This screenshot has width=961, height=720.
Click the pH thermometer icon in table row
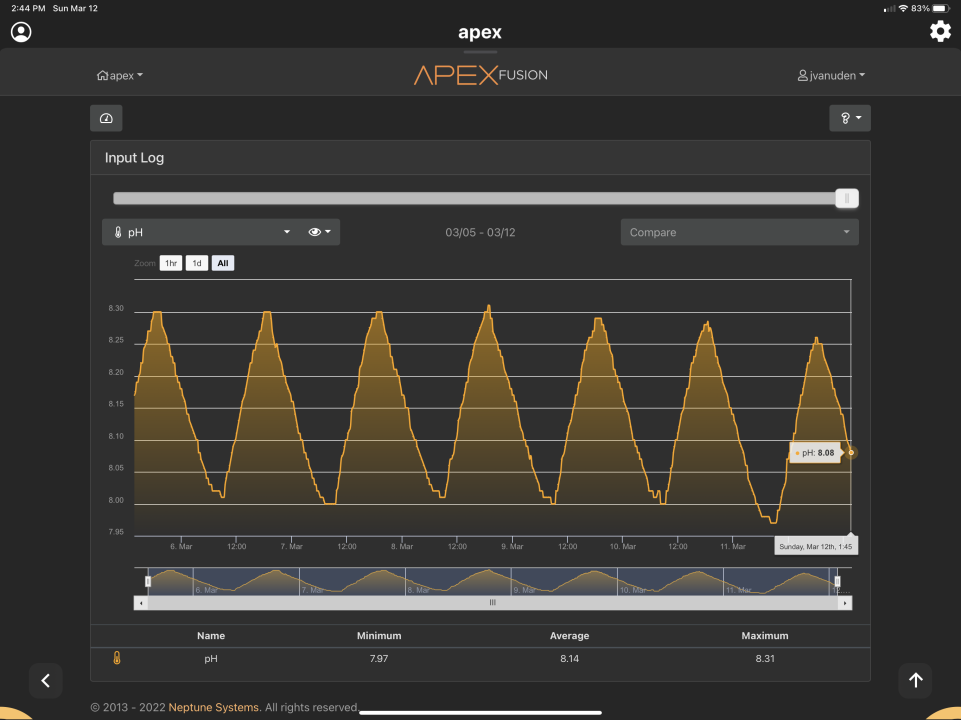(x=116, y=658)
